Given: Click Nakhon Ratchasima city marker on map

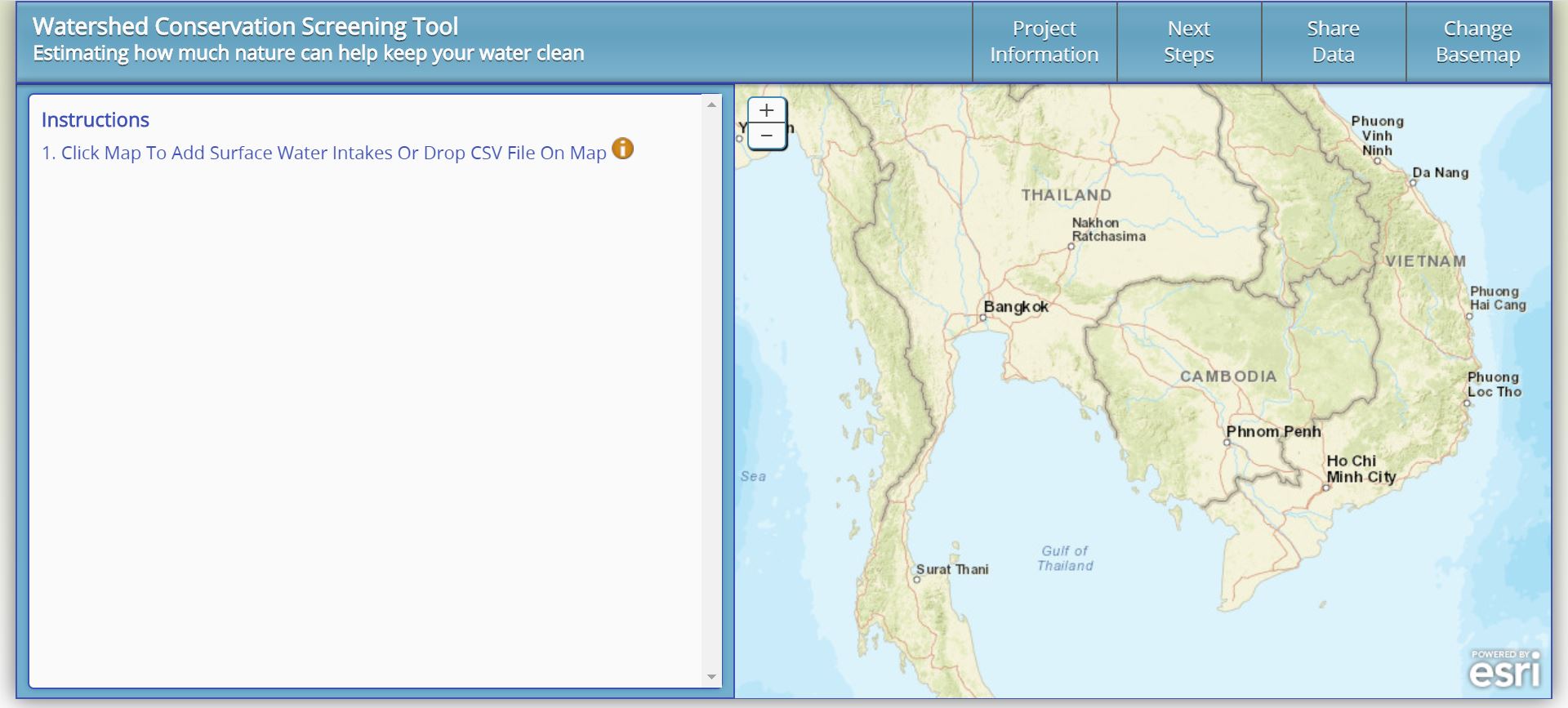Looking at the screenshot, I should (x=1071, y=246).
